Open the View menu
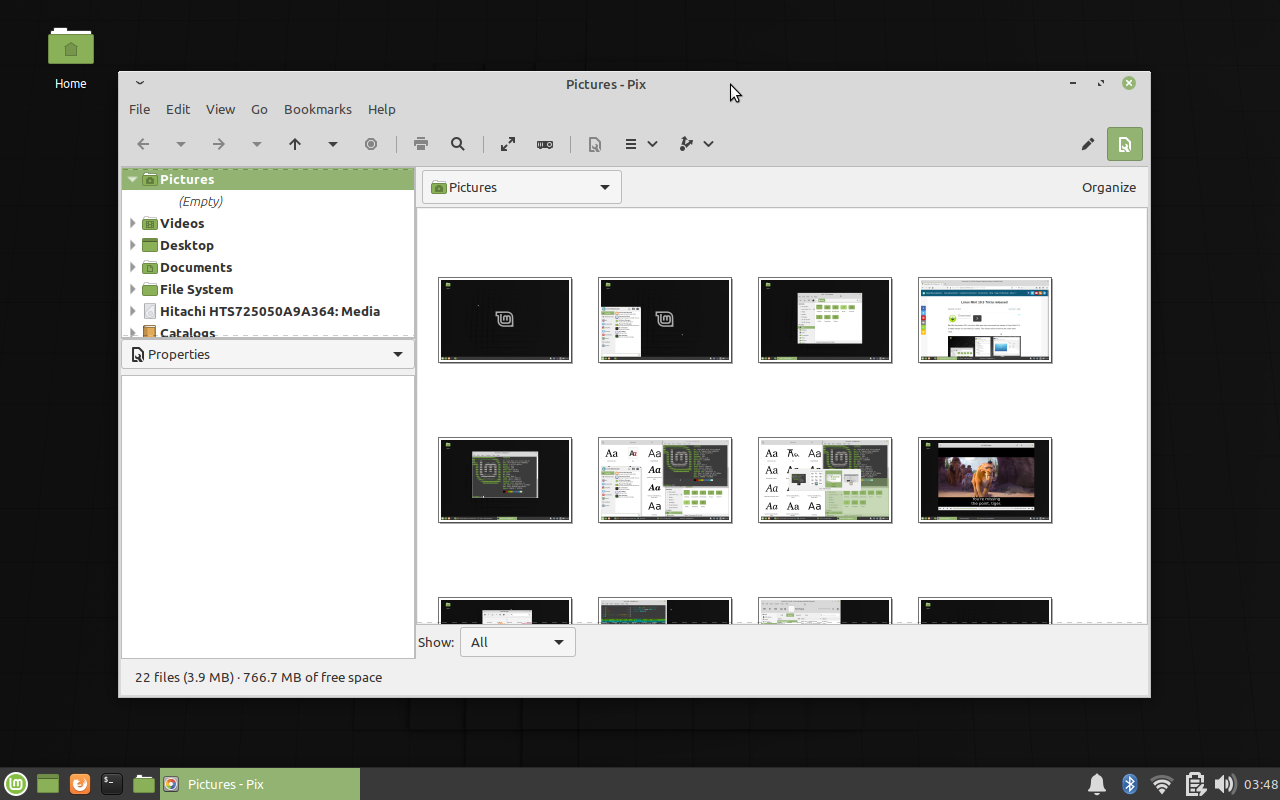The width and height of the screenshot is (1280, 800). click(x=220, y=109)
